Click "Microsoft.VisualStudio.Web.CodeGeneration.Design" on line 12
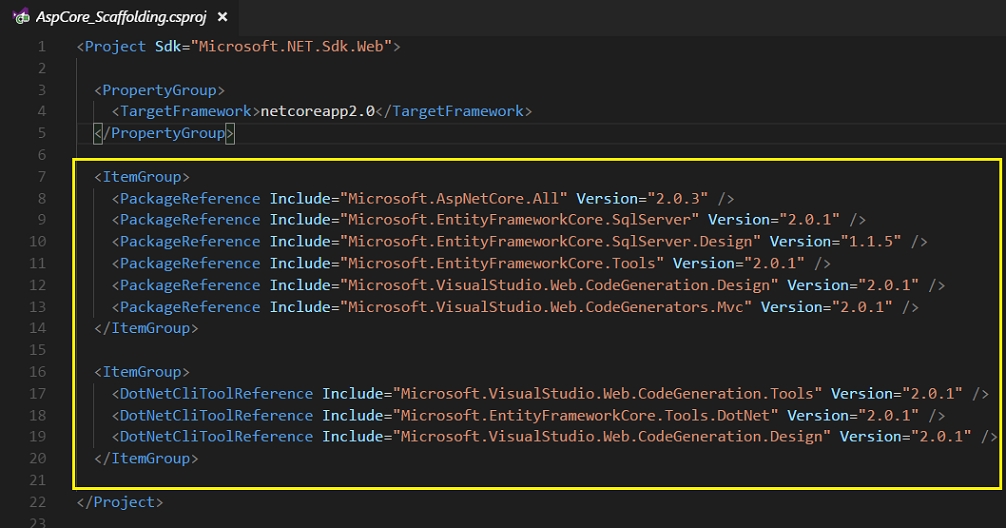1006x528 pixels. click(559, 285)
